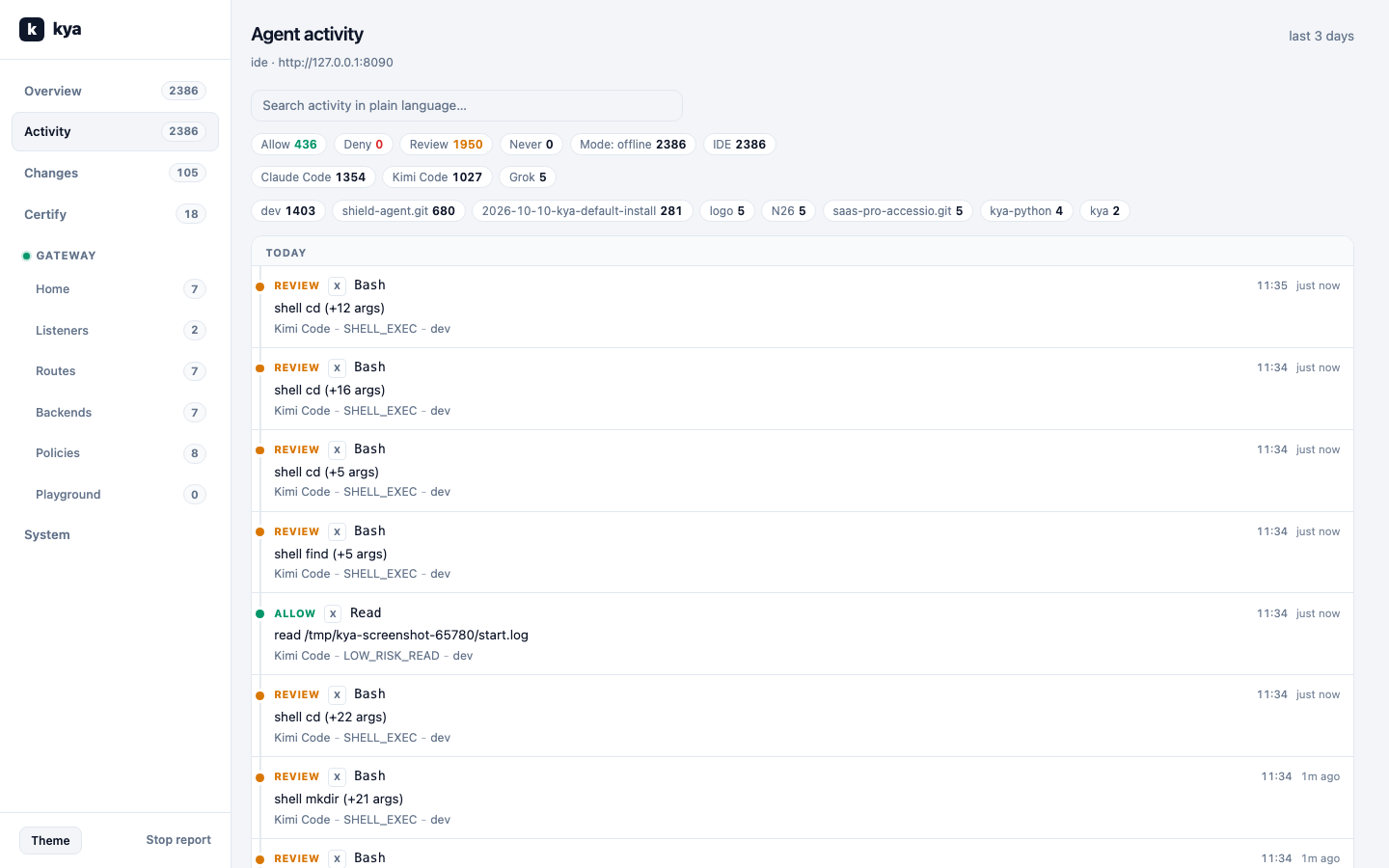The height and width of the screenshot is (868, 1389).
Task: Open the shell cd (+5 args) entry
Action: tap(803, 471)
